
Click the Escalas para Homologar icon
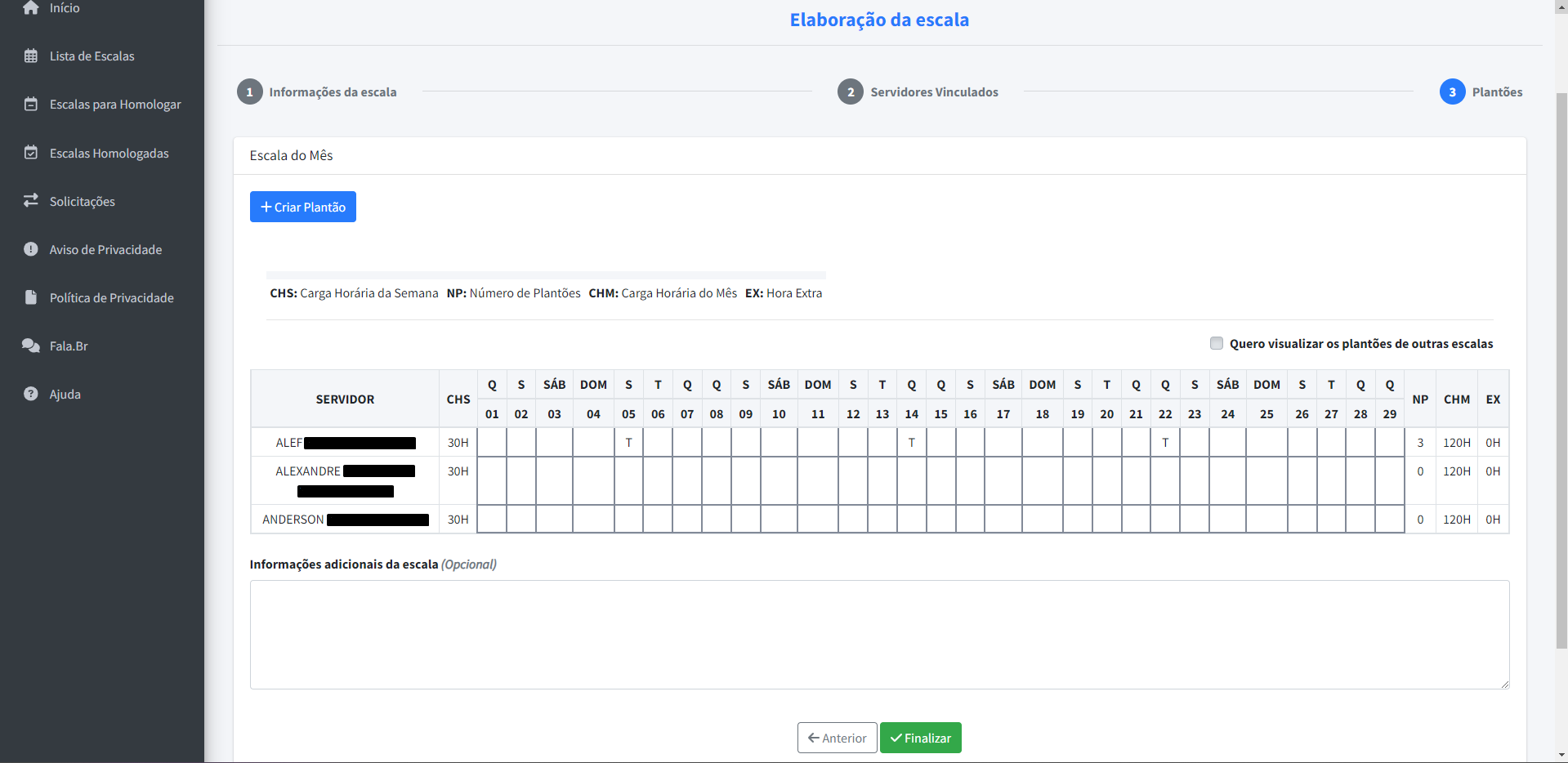point(31,105)
